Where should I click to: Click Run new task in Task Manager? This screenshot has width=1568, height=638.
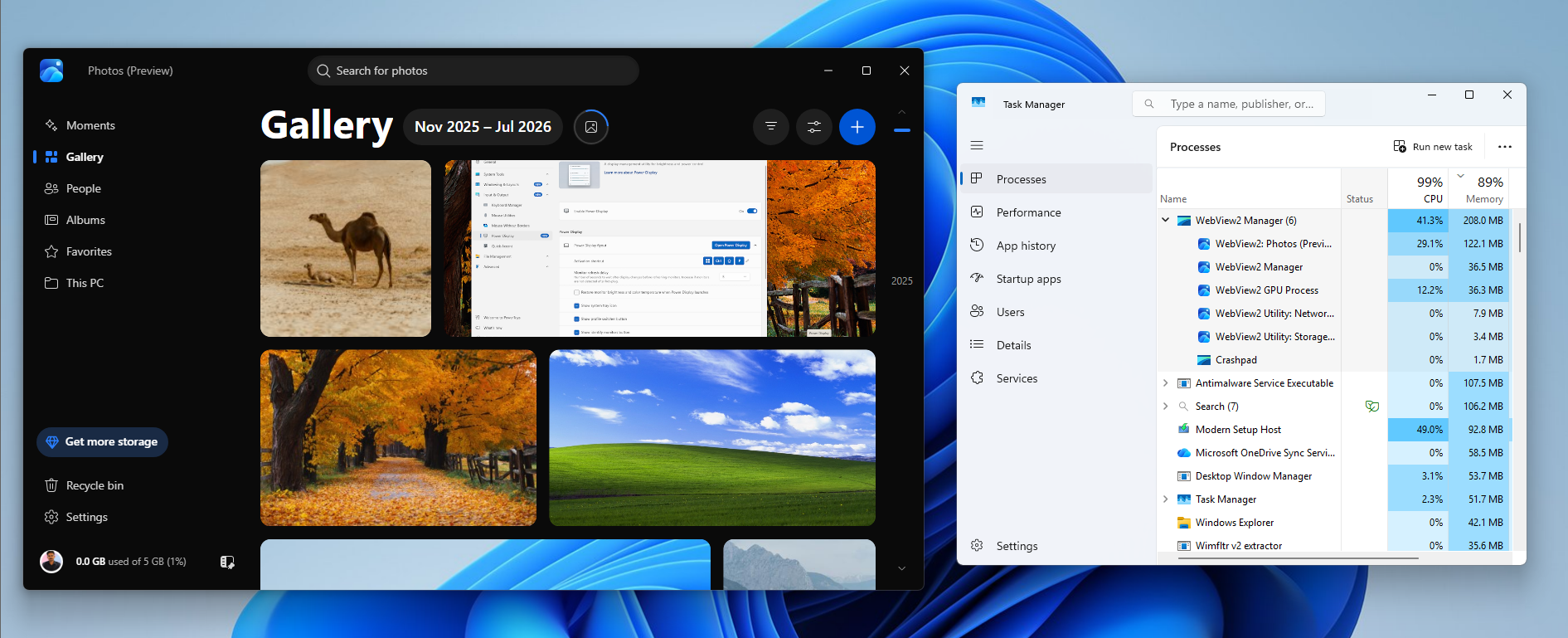click(x=1433, y=147)
